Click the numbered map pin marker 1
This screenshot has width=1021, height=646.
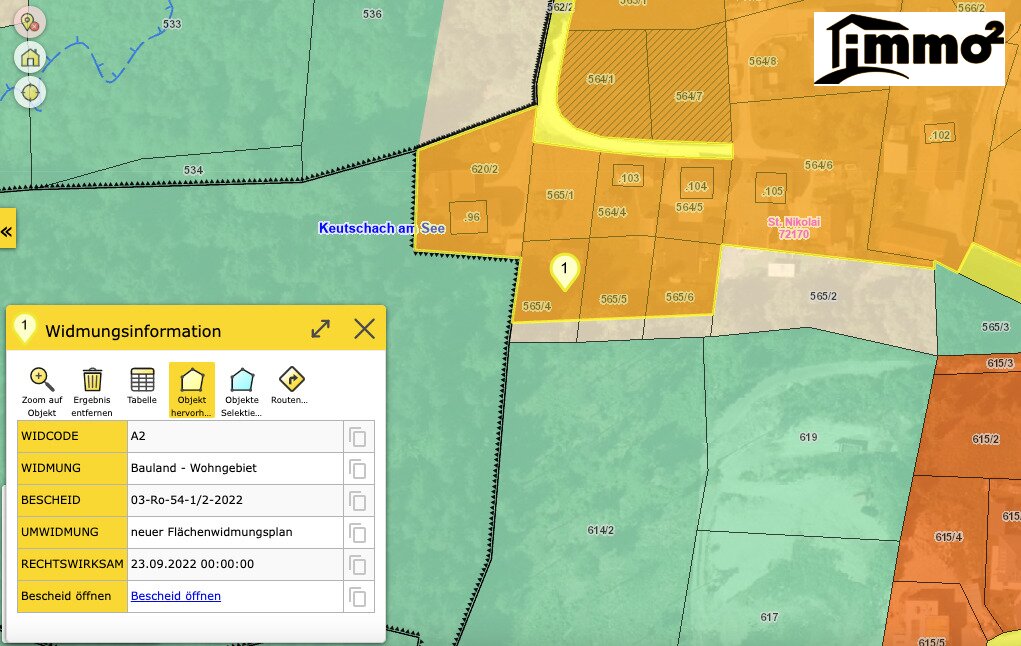pos(565,270)
